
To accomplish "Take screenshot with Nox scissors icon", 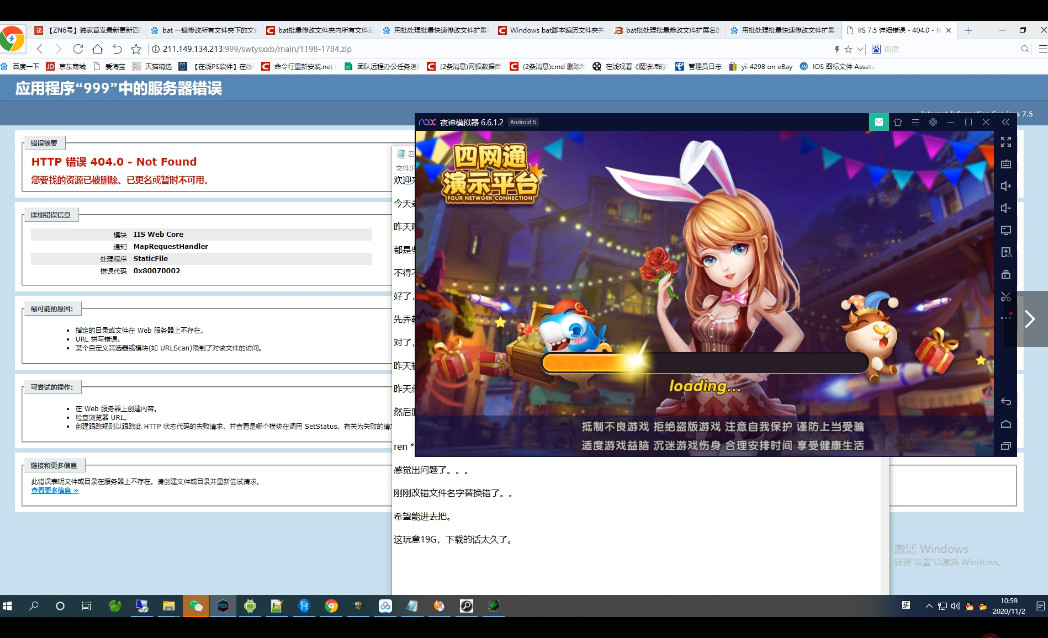I will pyautogui.click(x=1006, y=297).
